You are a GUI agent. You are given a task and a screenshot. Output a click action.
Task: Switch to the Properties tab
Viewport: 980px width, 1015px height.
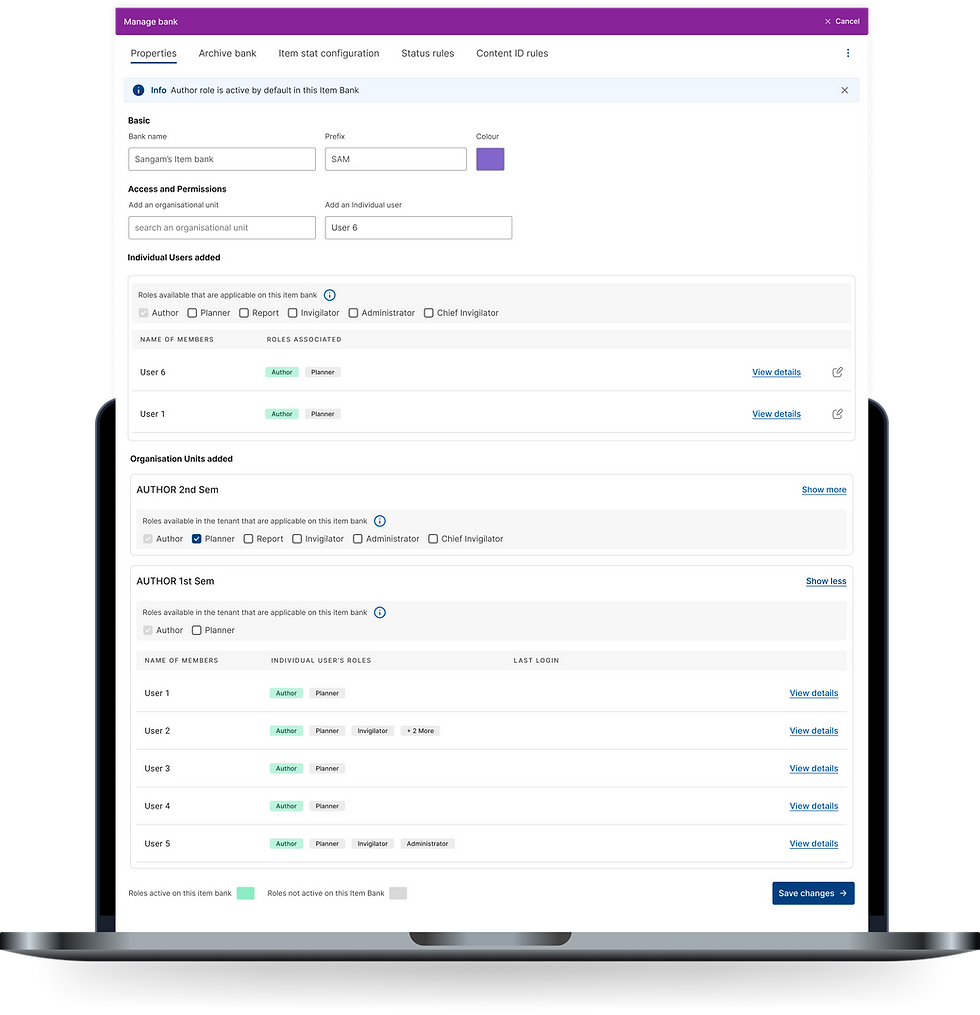click(x=153, y=54)
